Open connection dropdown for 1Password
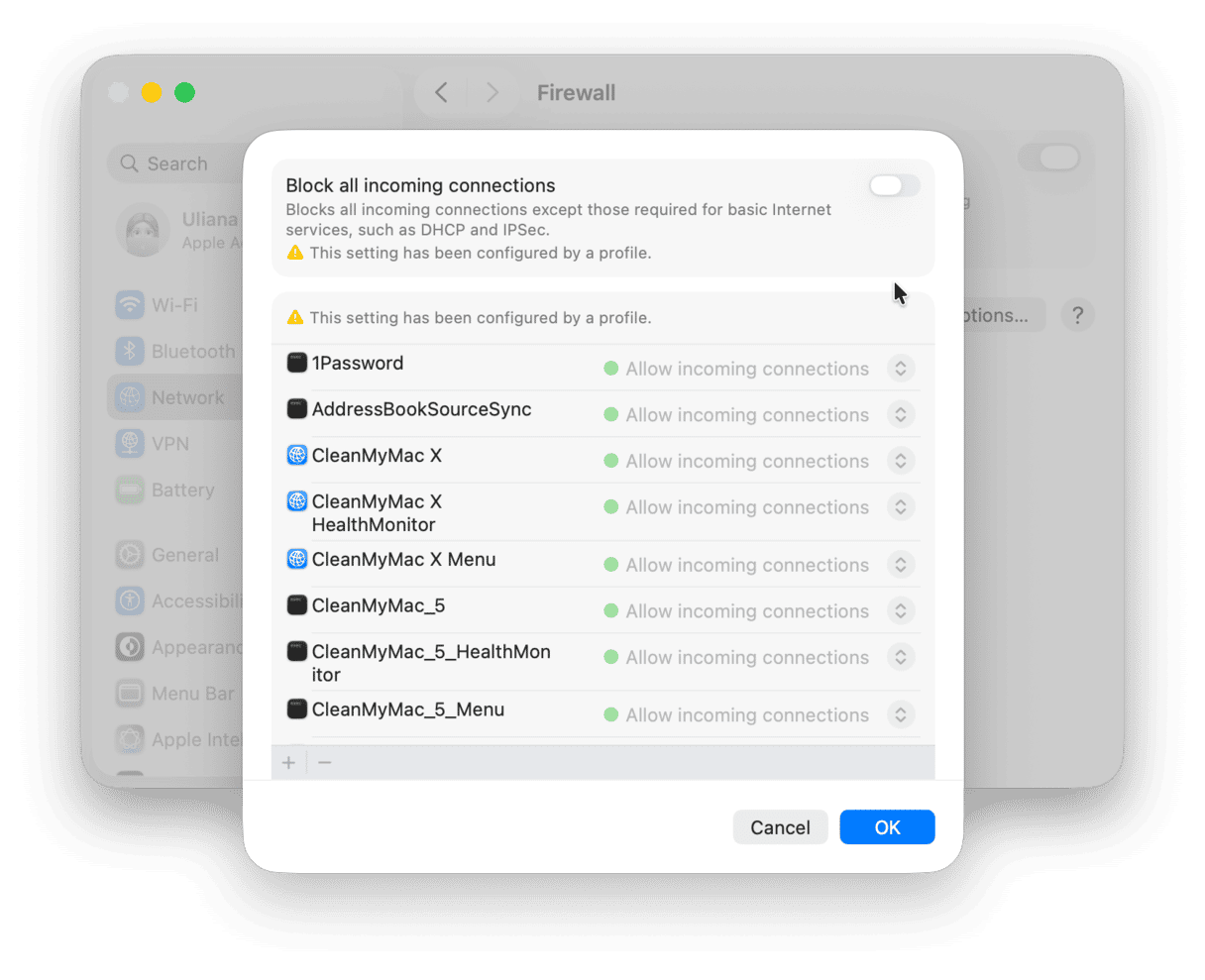This screenshot has height=980, width=1205. point(900,369)
